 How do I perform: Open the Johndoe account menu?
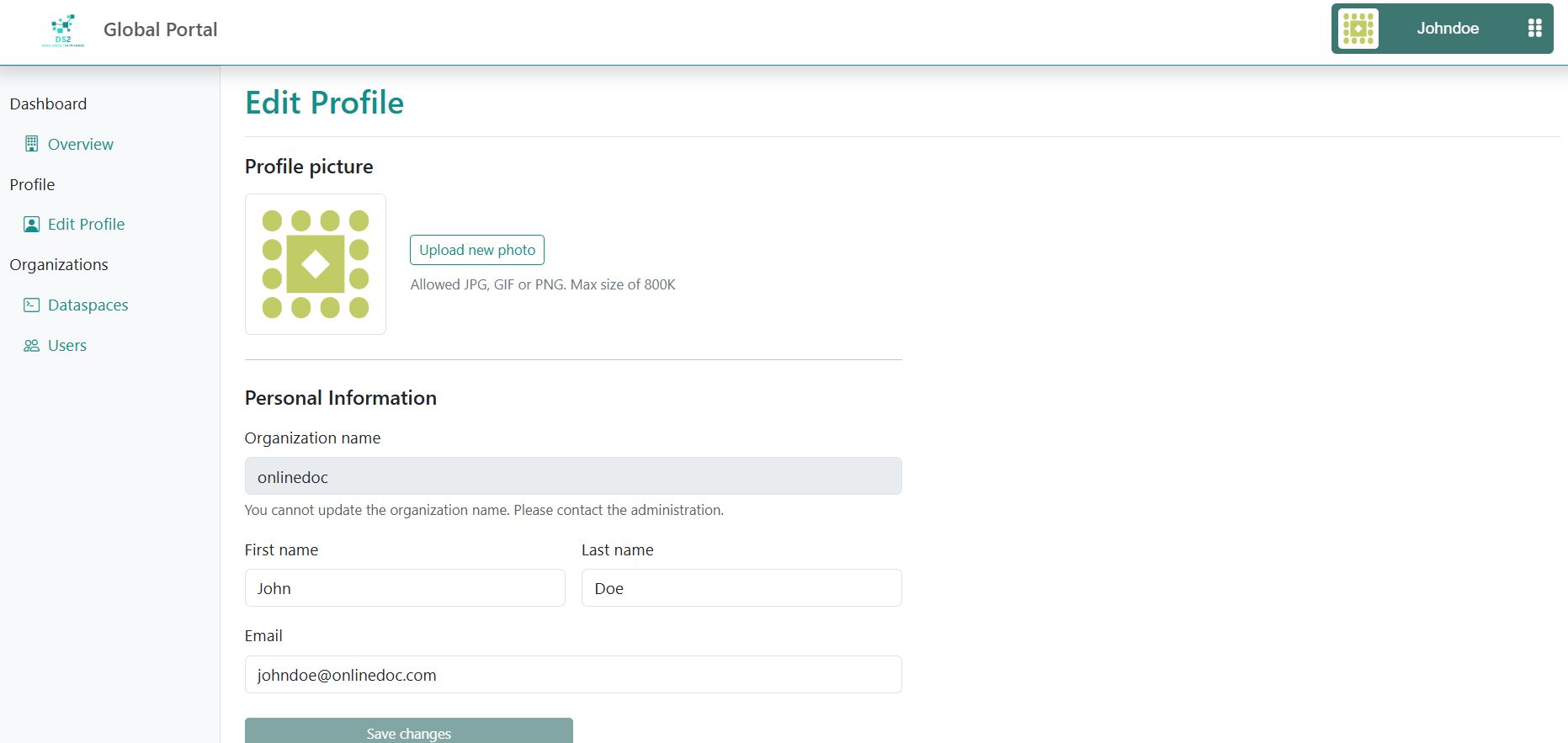[1447, 29]
